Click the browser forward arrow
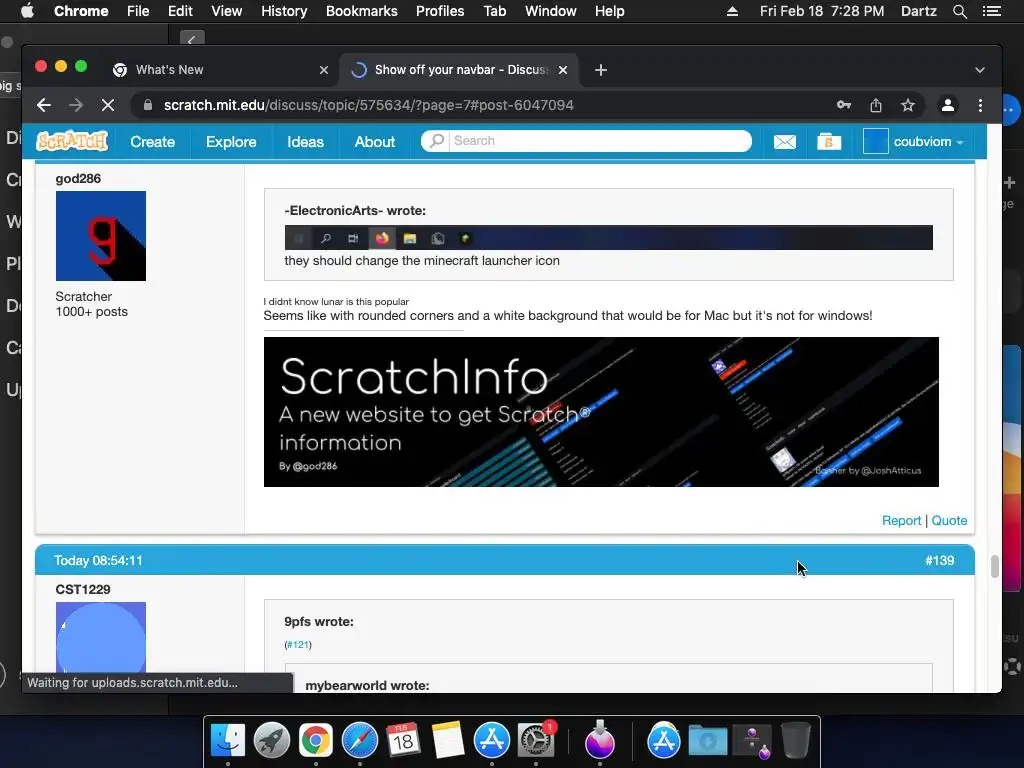 point(76,105)
